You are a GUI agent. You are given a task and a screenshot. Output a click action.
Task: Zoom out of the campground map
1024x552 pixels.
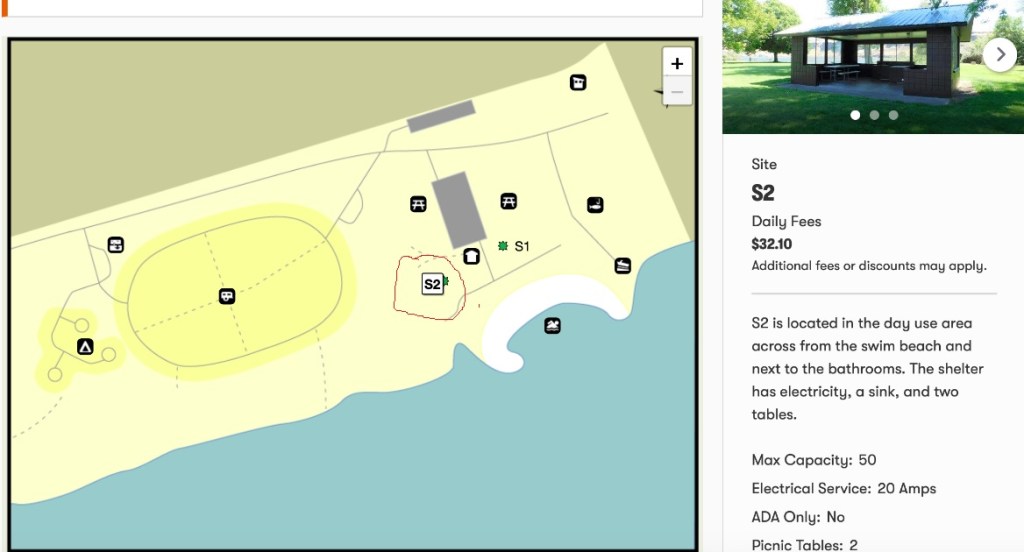point(677,93)
